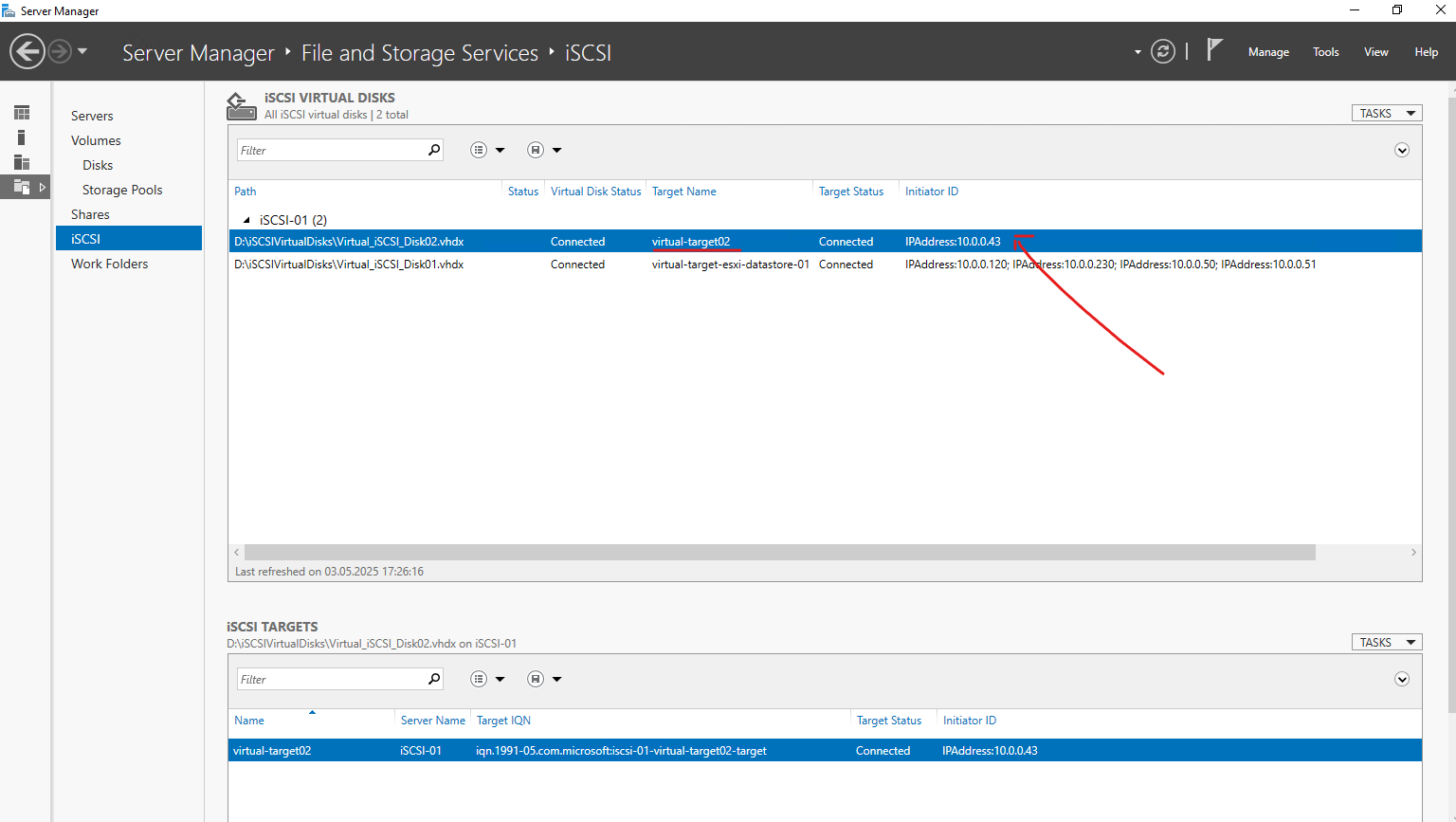Open TASKS dropdown for iSCSI Virtual Disks

click(1387, 113)
